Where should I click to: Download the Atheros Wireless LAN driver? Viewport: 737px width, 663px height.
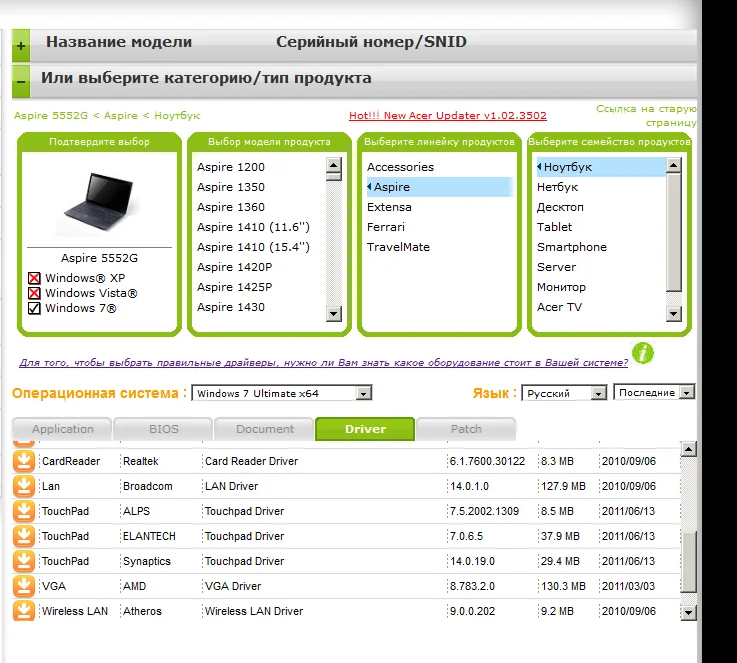[24, 611]
